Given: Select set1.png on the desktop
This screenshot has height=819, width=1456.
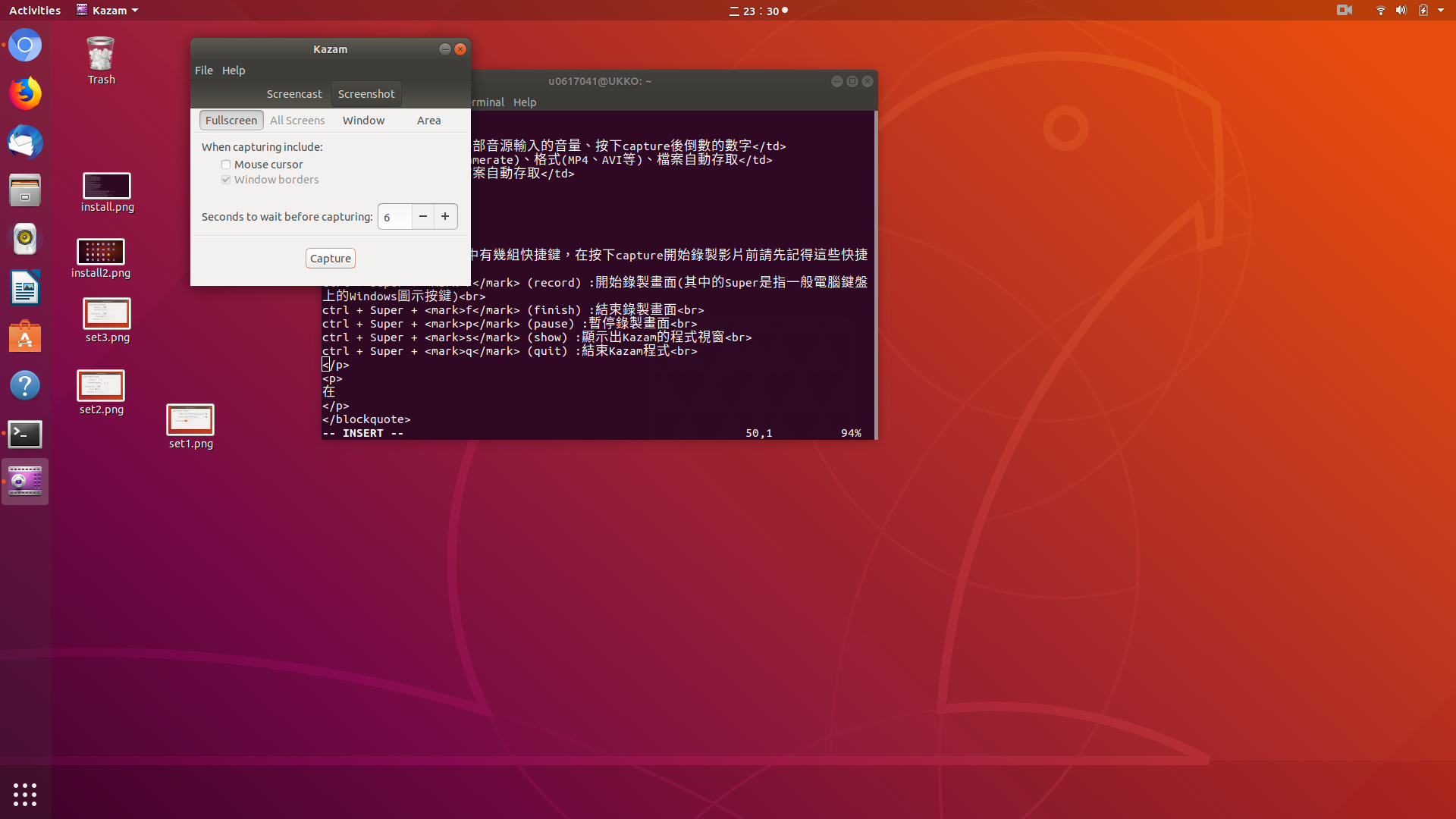Looking at the screenshot, I should [190, 427].
